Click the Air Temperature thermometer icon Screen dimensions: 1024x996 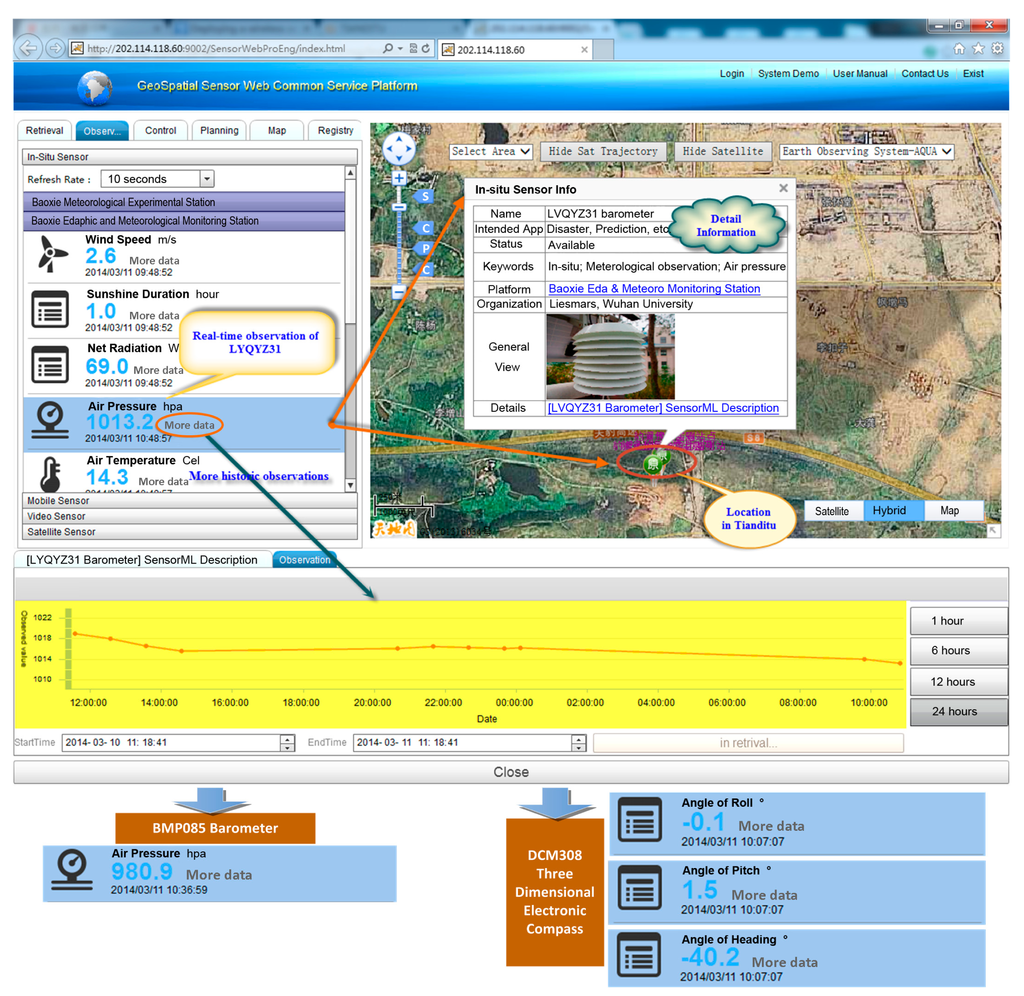[50, 474]
